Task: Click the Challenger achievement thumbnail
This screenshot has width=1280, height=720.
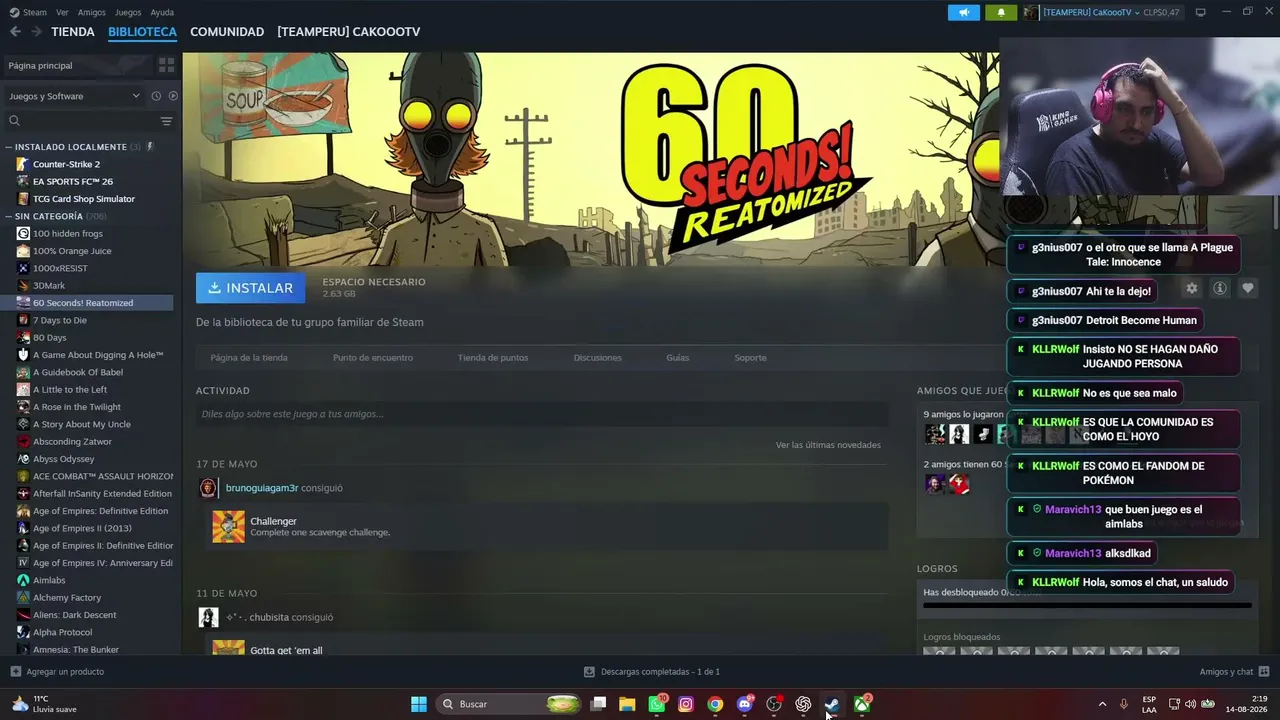Action: (228, 527)
